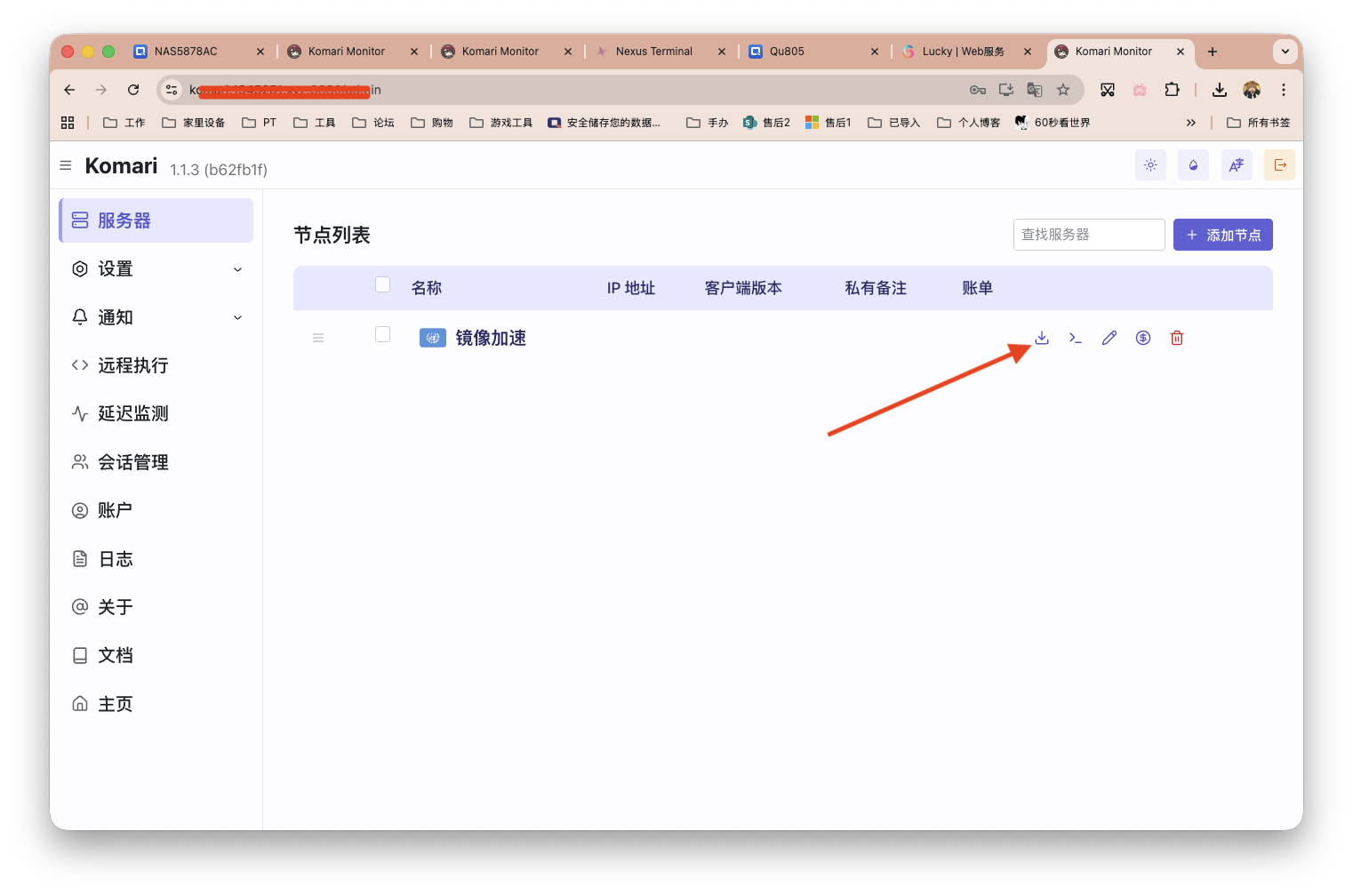Screen dimensions: 1353x896
Task: Select the checkbox for node 镜像加速
Action: coord(382,334)
